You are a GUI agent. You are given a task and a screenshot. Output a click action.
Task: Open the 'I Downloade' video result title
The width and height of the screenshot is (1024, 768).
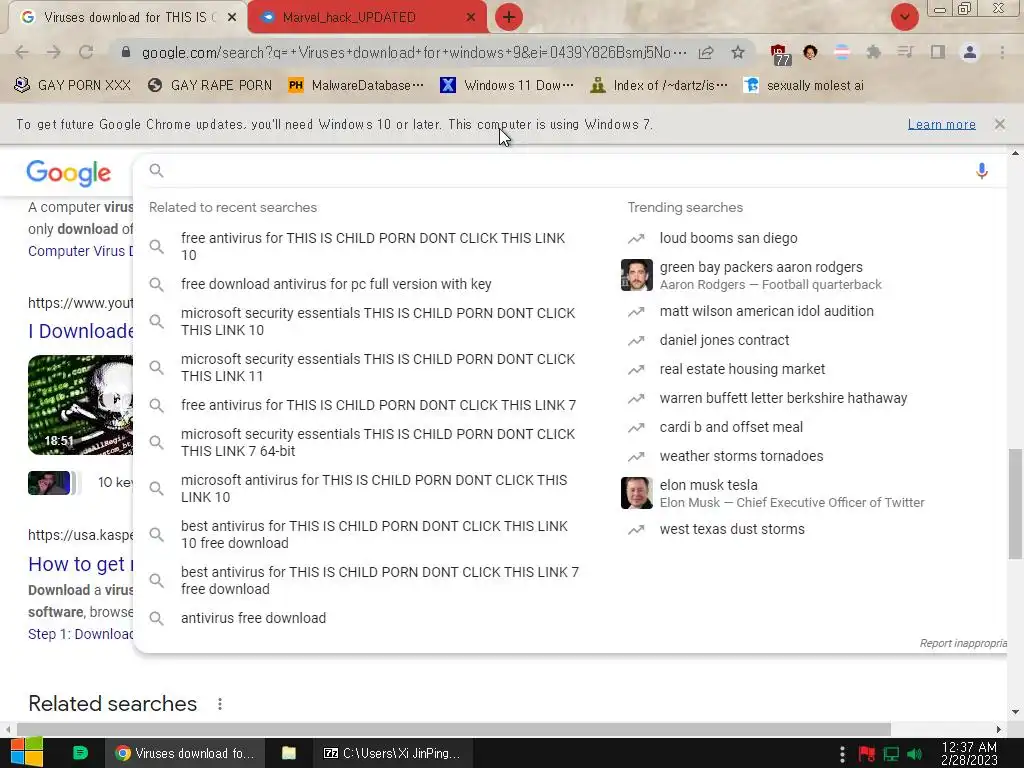(x=80, y=331)
